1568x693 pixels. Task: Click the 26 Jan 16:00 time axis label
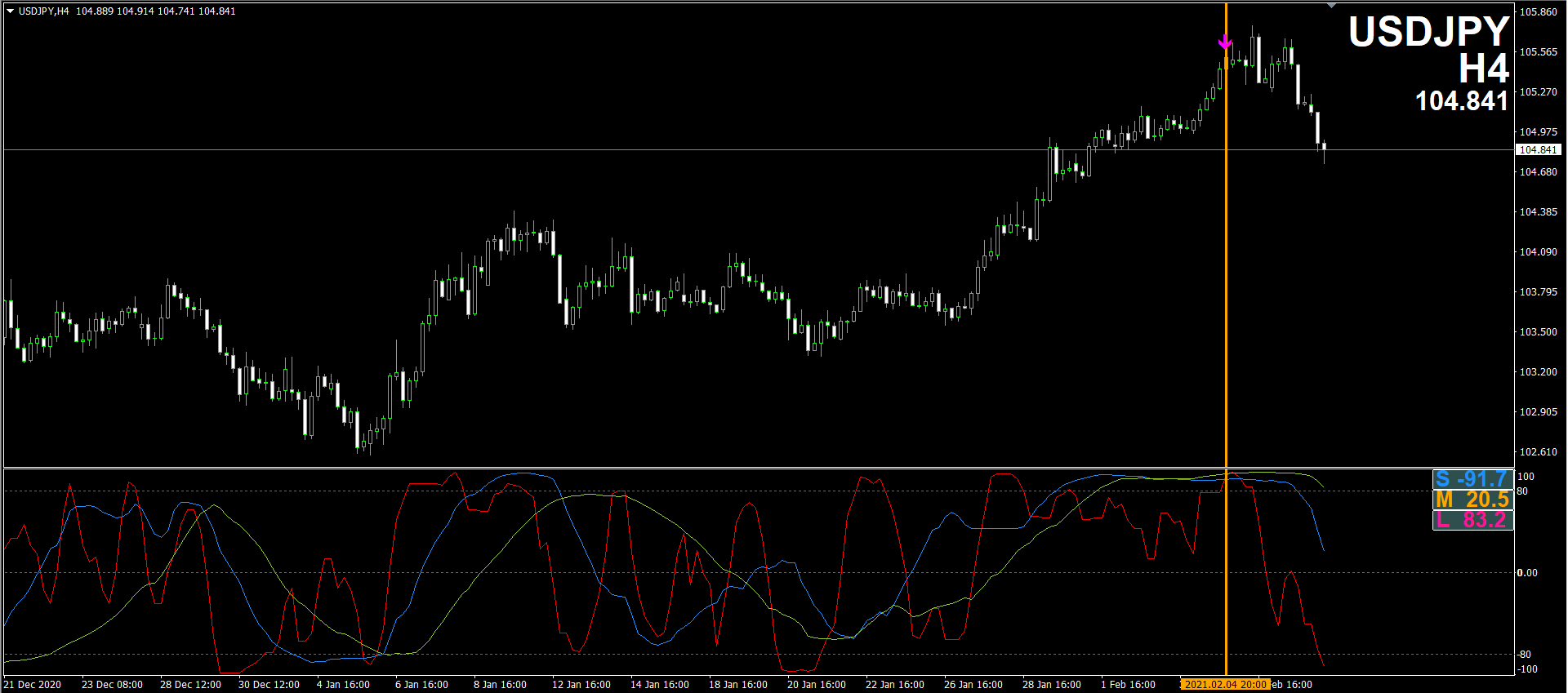pos(973,685)
